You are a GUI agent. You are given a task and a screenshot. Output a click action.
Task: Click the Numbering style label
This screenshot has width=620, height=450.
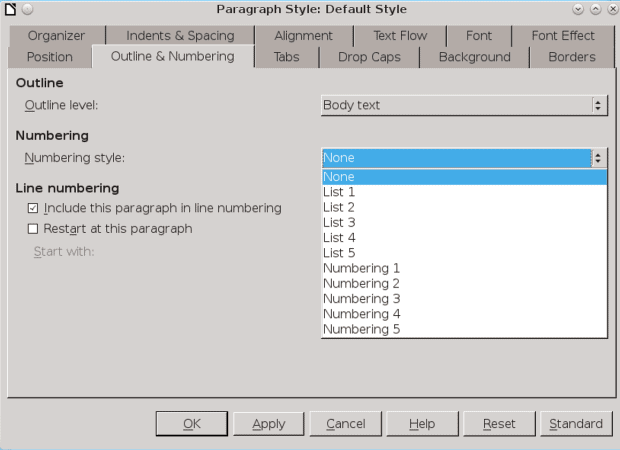click(75, 158)
